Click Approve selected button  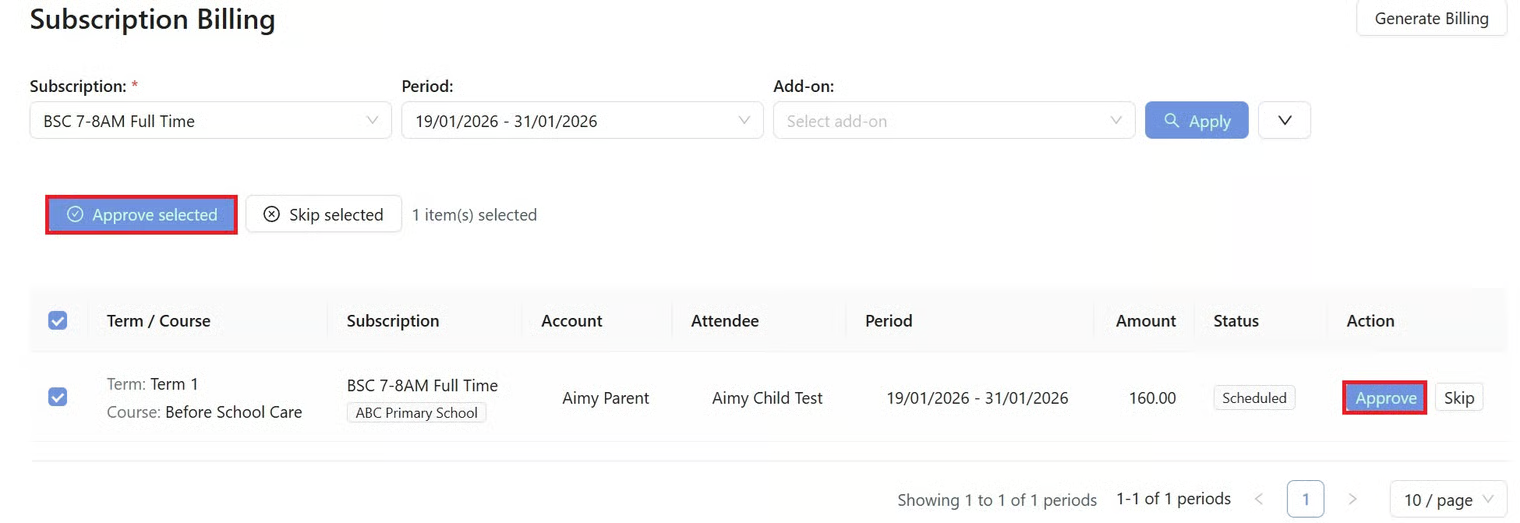coord(141,215)
